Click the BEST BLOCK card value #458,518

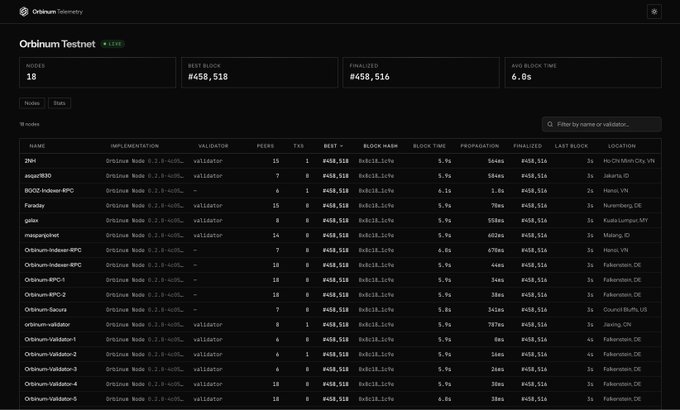pos(208,77)
